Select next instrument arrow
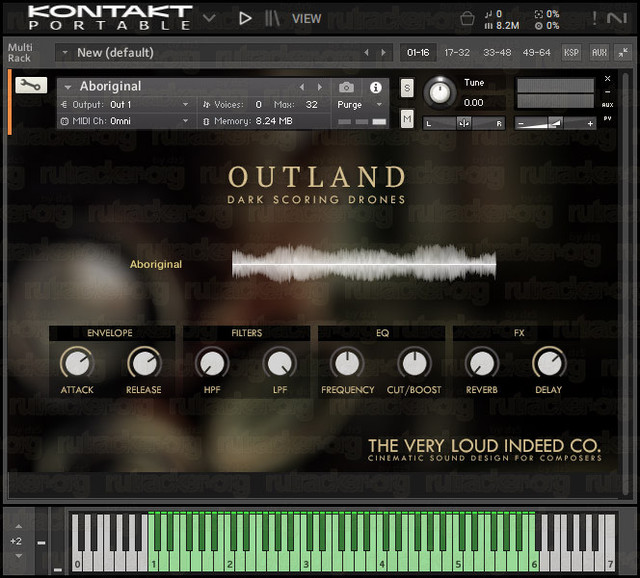640x578 pixels. tap(320, 87)
